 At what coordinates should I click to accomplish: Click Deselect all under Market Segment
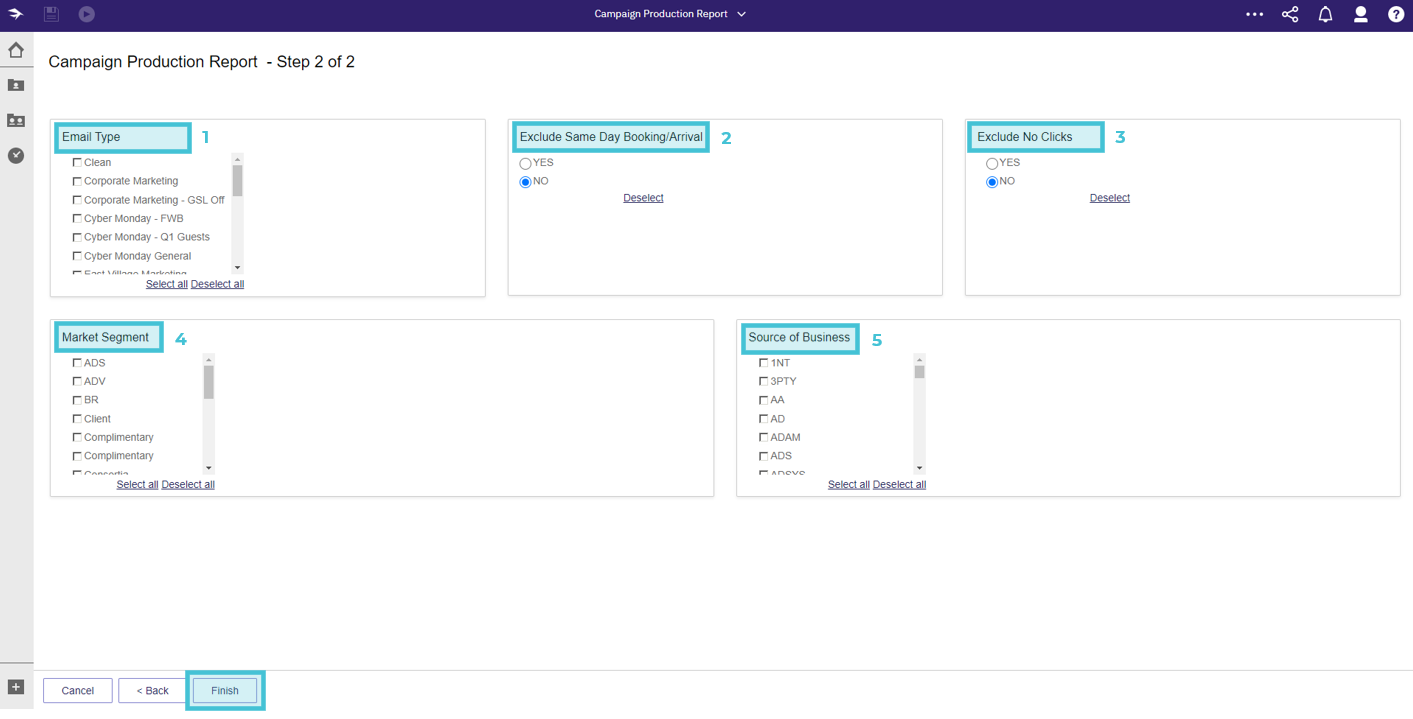188,484
